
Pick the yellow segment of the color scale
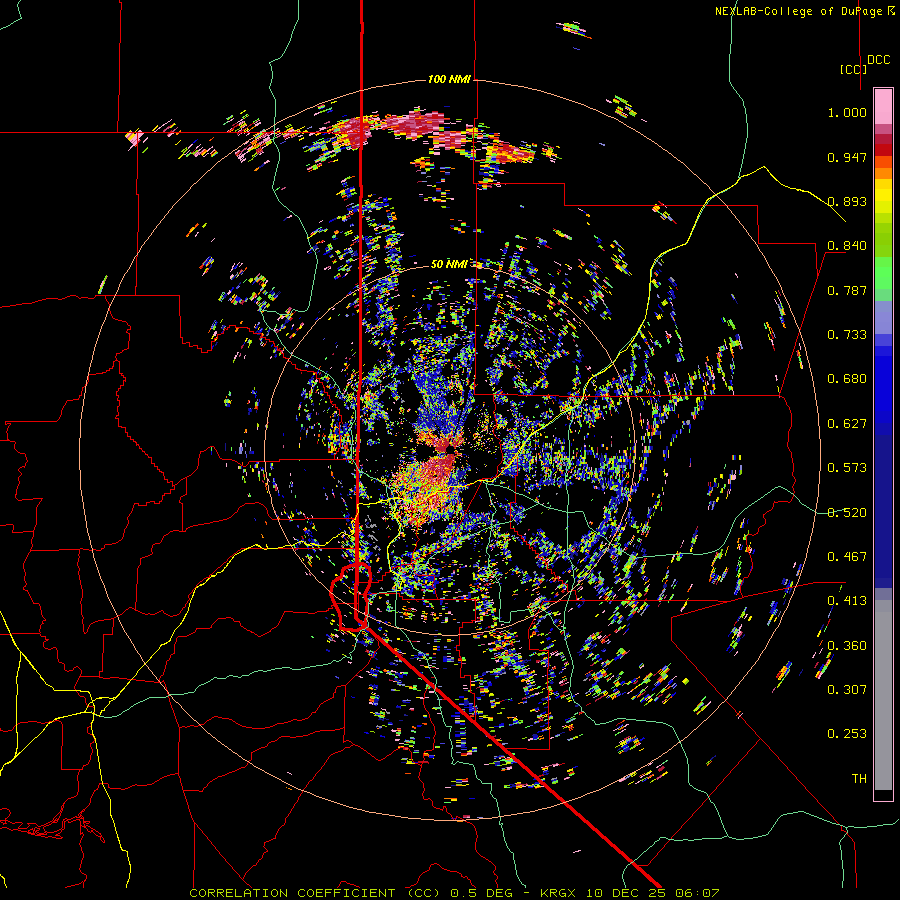tap(883, 197)
